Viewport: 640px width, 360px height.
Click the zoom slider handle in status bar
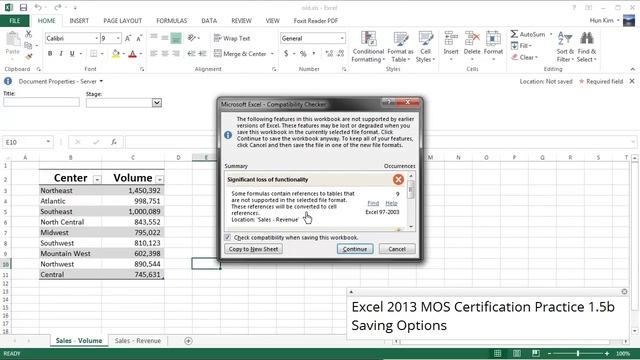click(578, 353)
